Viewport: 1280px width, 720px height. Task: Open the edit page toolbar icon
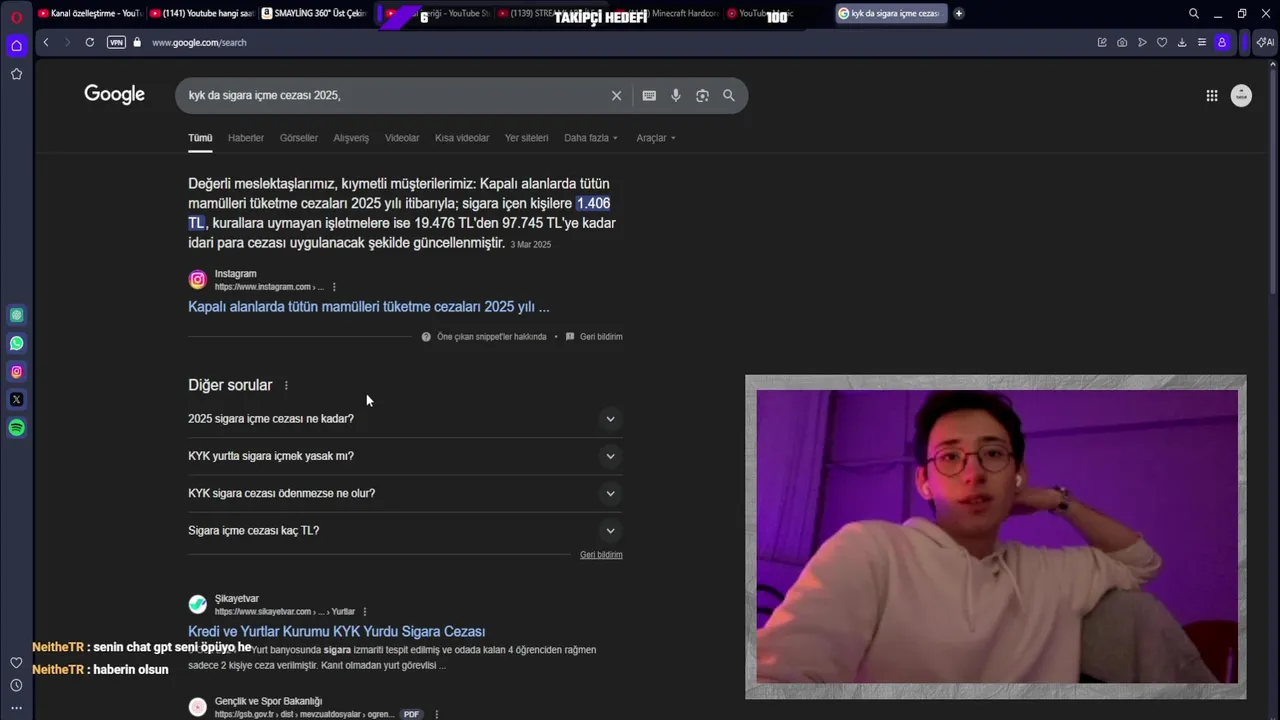pyautogui.click(x=1102, y=42)
